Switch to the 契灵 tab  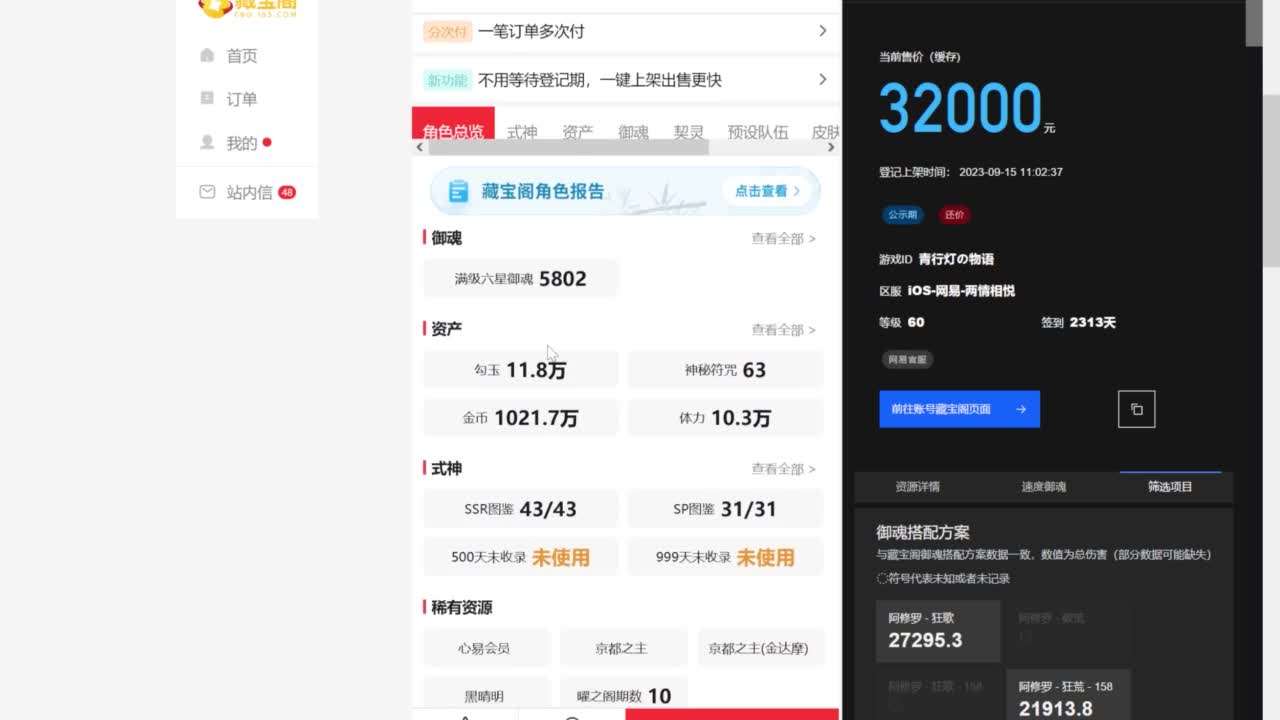tap(689, 132)
